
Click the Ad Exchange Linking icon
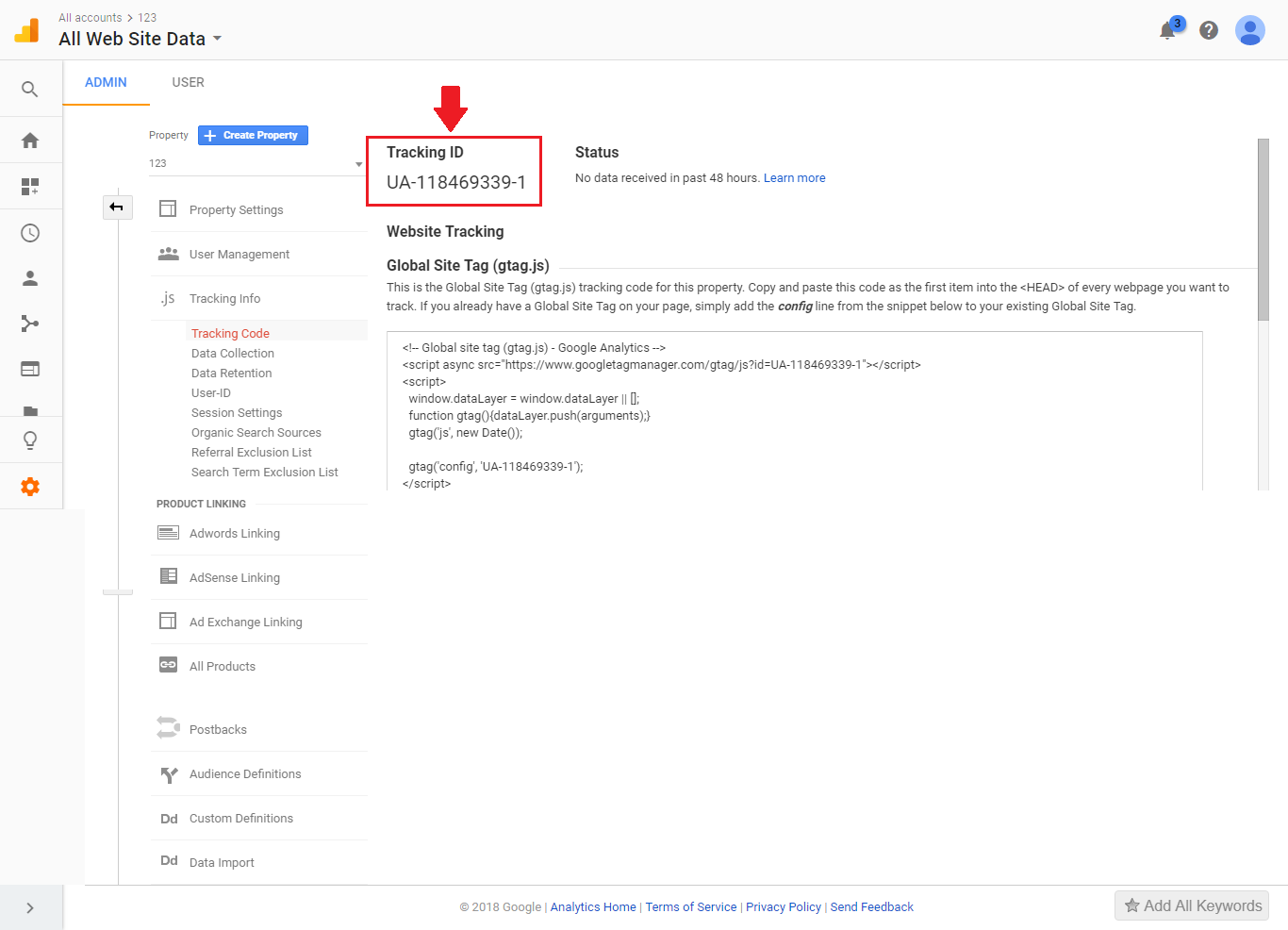click(x=168, y=621)
